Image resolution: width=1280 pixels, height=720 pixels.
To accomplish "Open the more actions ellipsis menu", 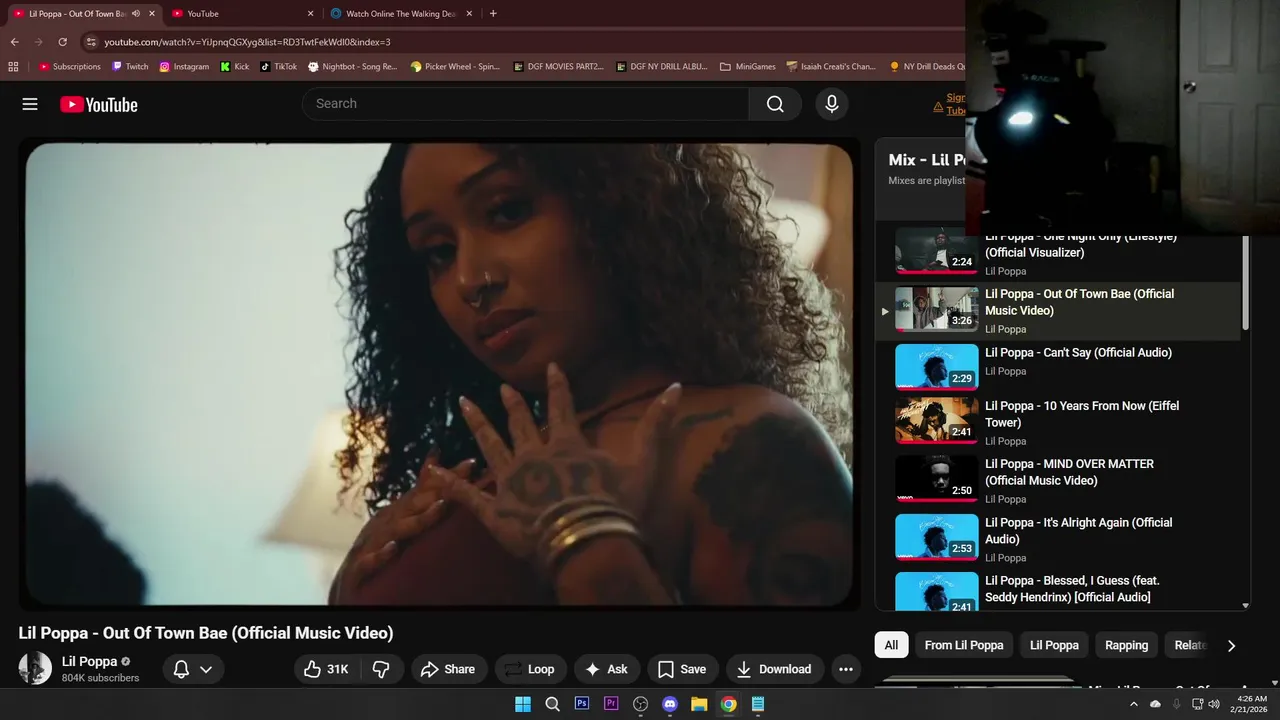I will [x=845, y=669].
